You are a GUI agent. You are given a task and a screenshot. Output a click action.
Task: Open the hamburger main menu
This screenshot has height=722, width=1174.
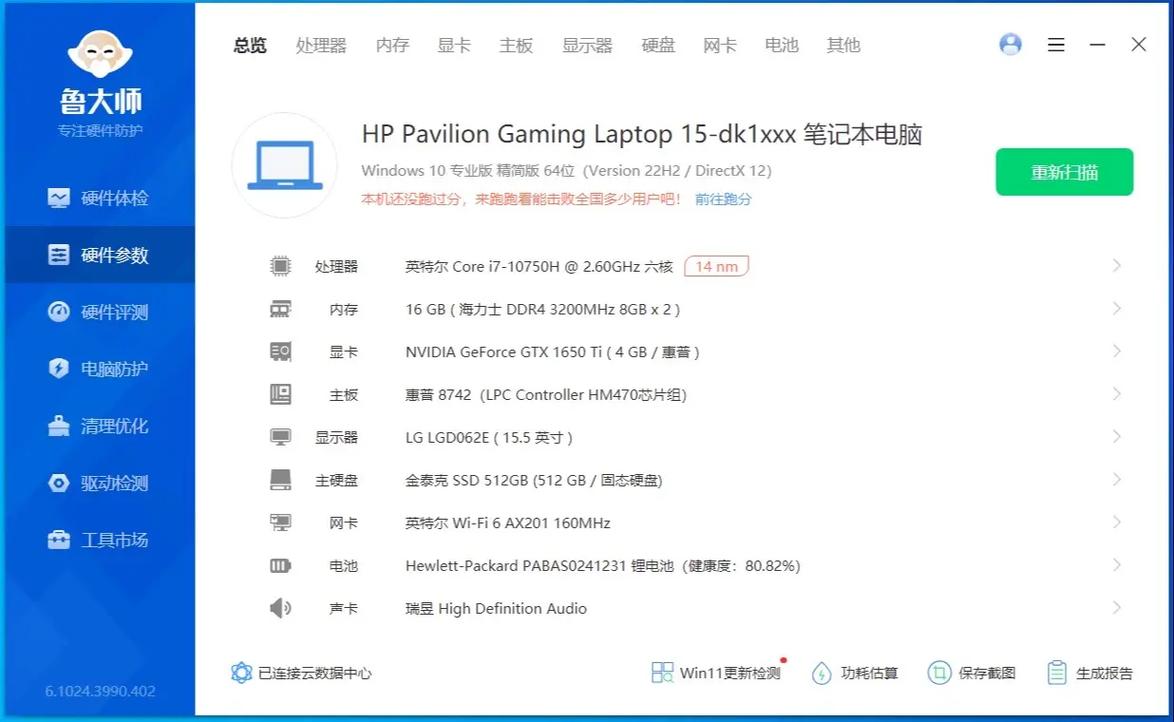pyautogui.click(x=1056, y=45)
